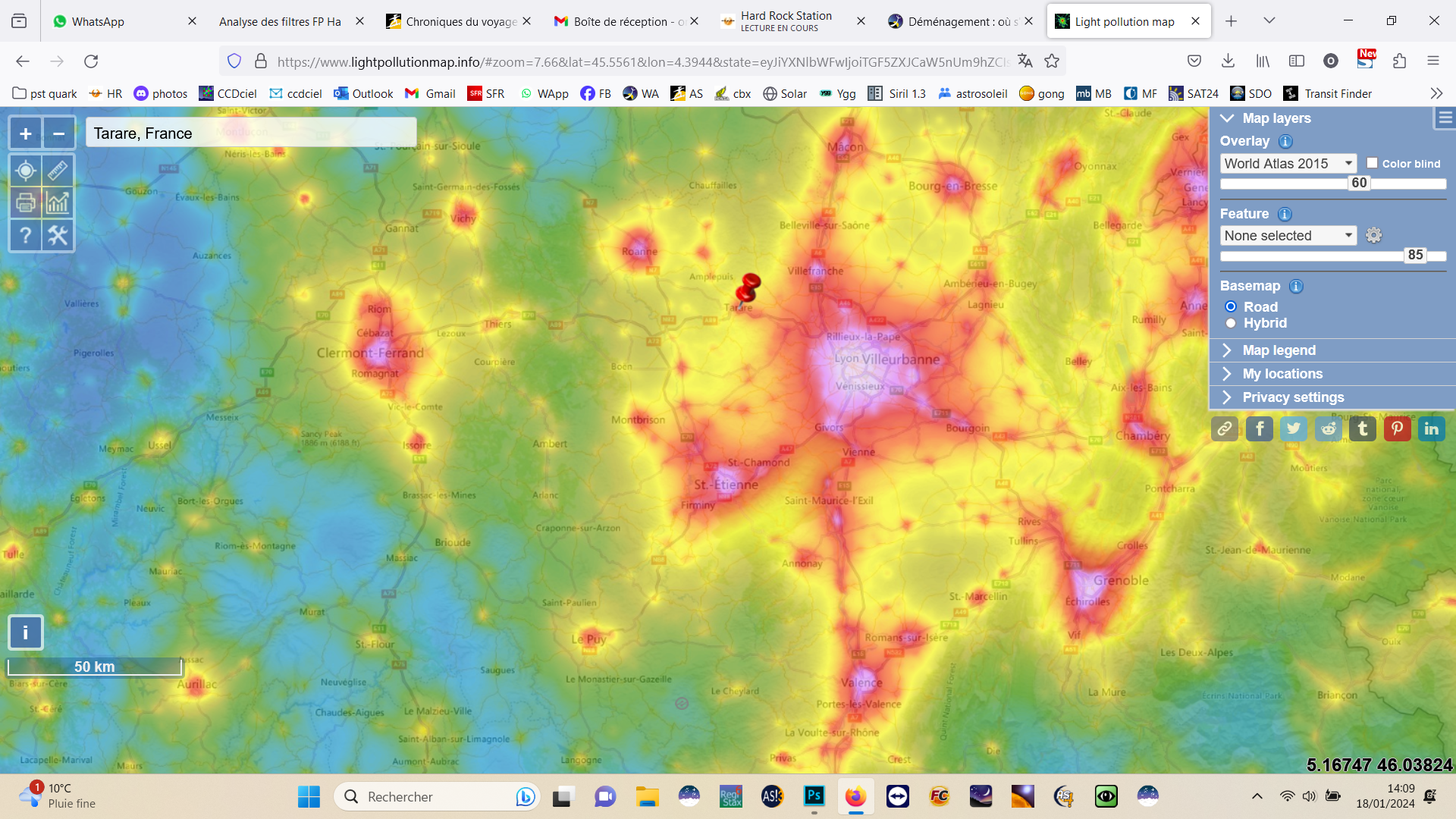Open the statistics chart tool
Image resolution: width=1456 pixels, height=819 pixels.
(58, 203)
